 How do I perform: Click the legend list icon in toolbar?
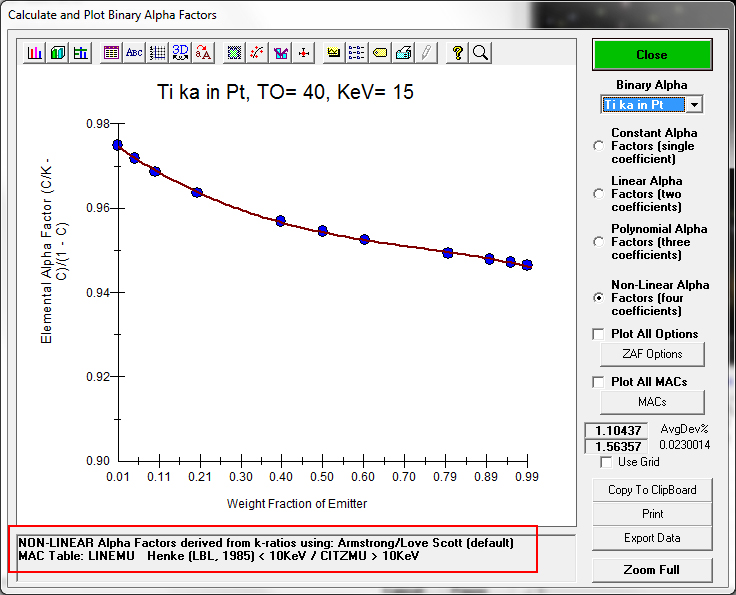tap(357, 53)
